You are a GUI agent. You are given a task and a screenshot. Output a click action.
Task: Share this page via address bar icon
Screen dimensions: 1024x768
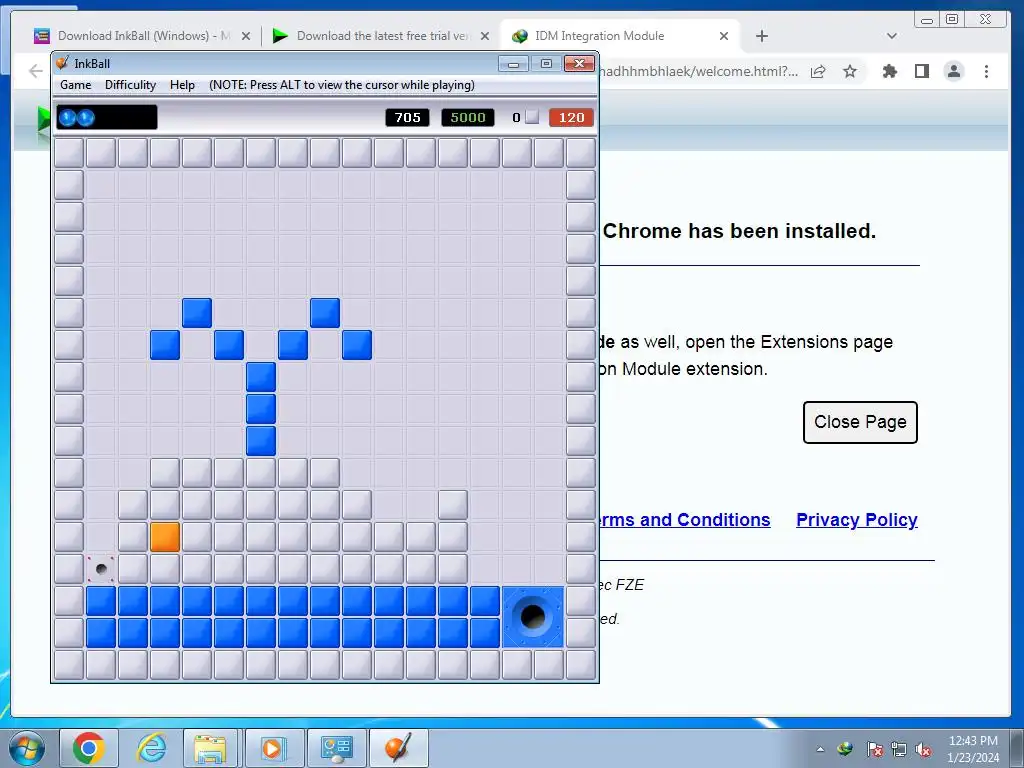[818, 71]
